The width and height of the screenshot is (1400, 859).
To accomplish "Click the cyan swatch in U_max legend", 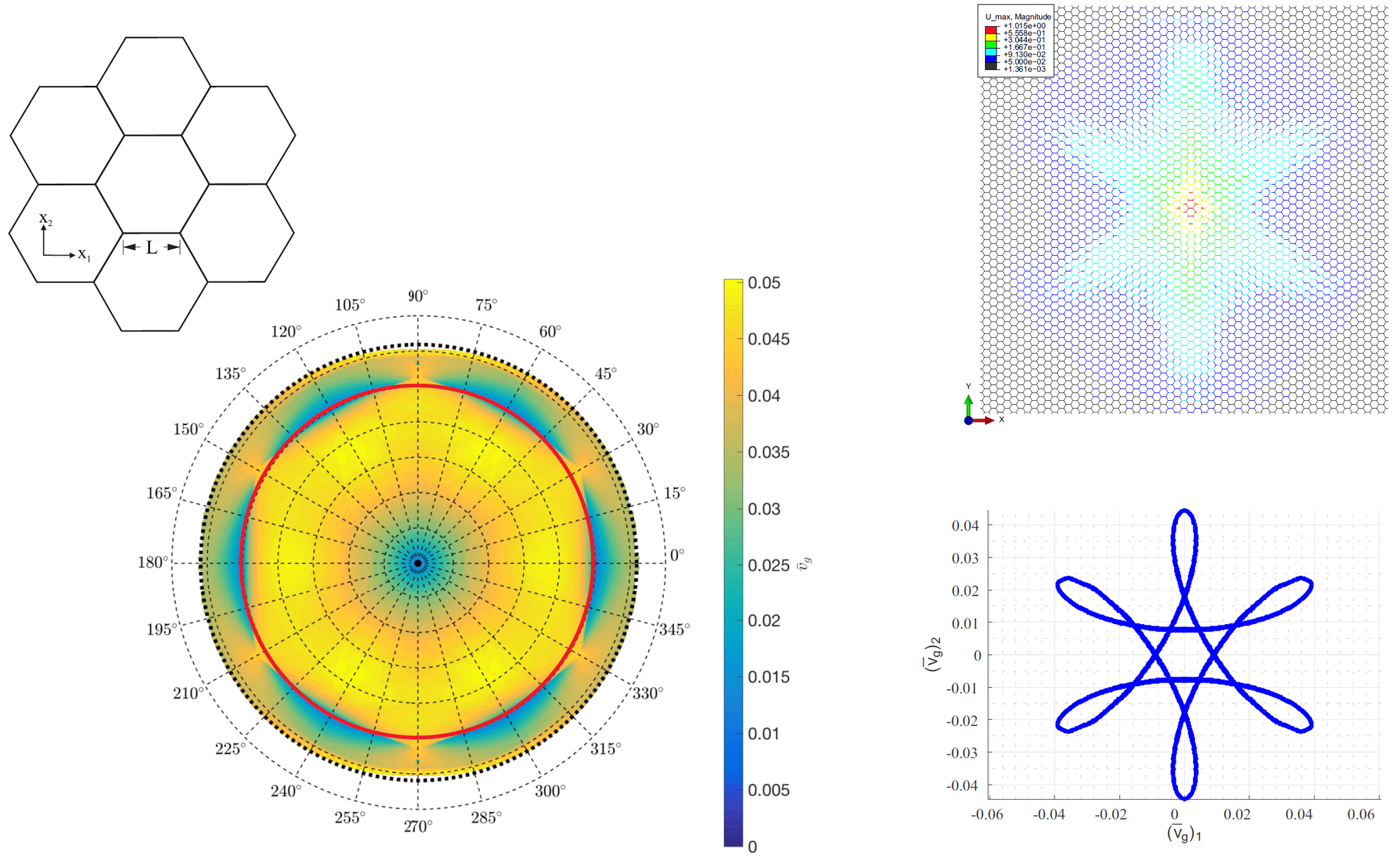I will pyautogui.click(x=990, y=51).
